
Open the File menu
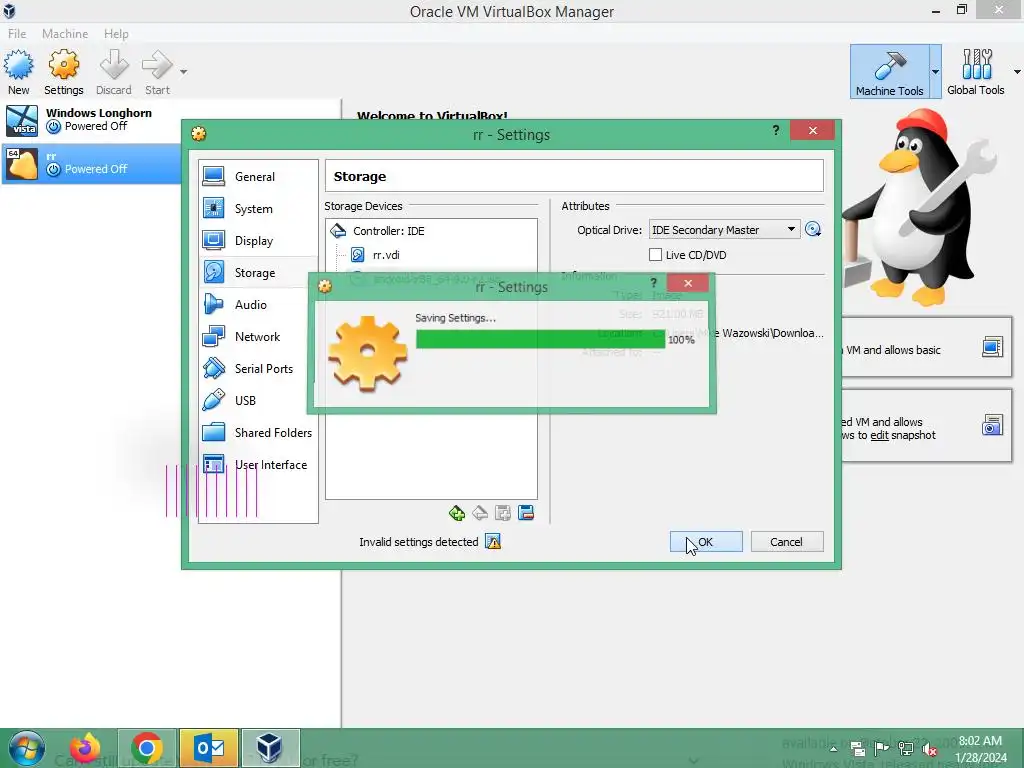point(17,33)
